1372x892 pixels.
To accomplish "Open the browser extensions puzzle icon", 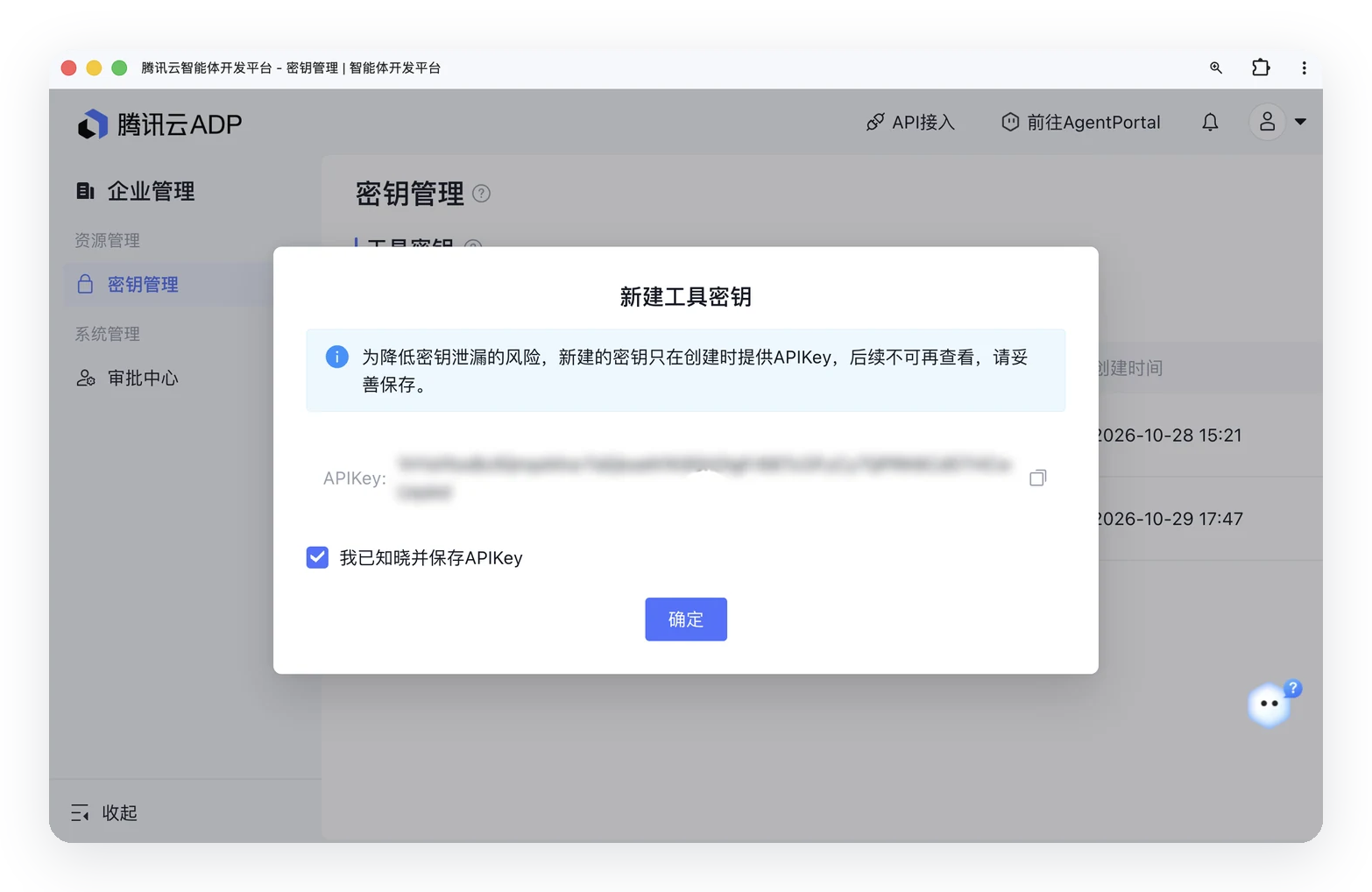I will (x=1261, y=67).
